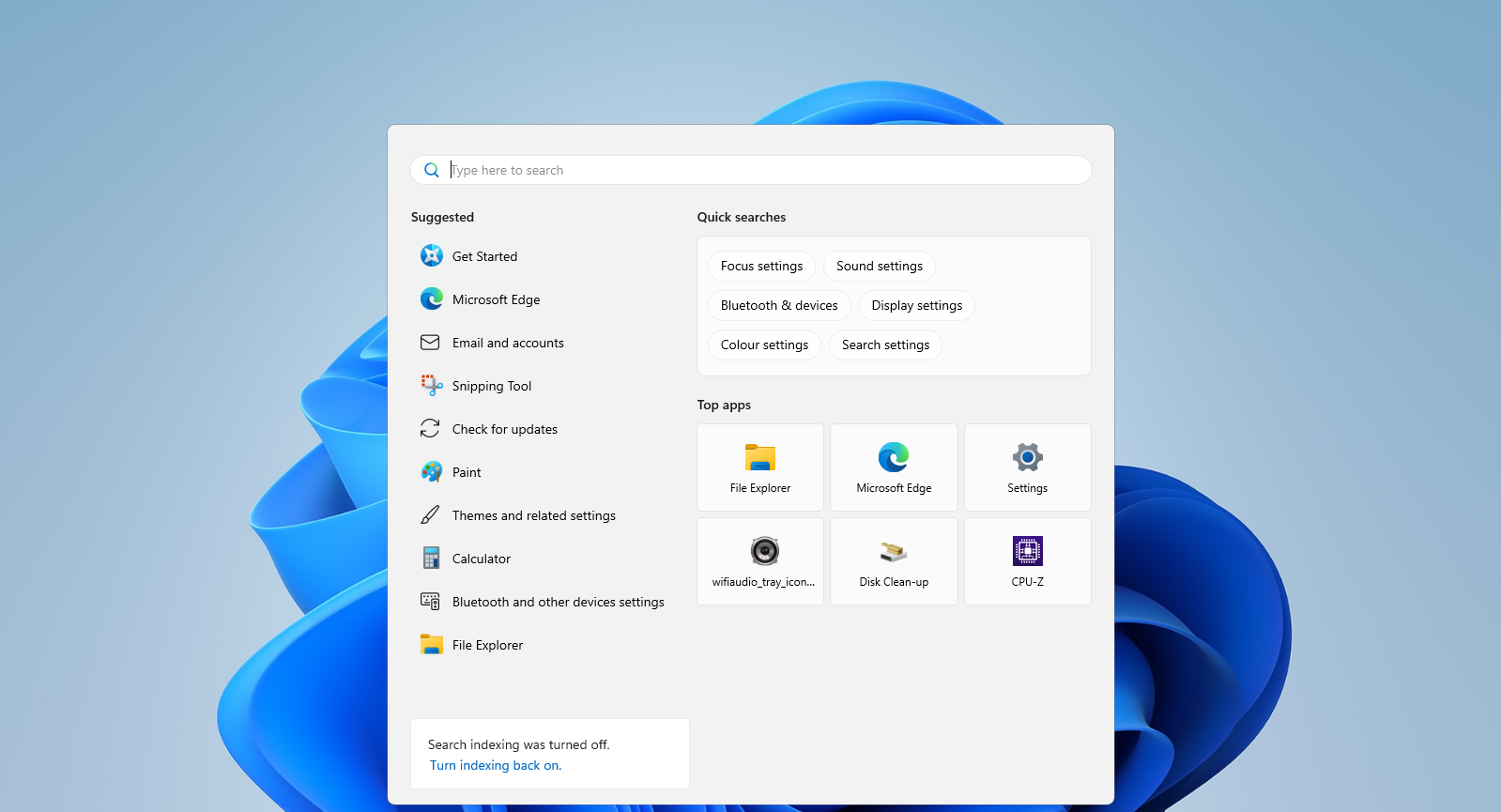Image resolution: width=1501 pixels, height=812 pixels.
Task: Focus the 'Type here to search' field
Action: pyautogui.click(x=751, y=170)
